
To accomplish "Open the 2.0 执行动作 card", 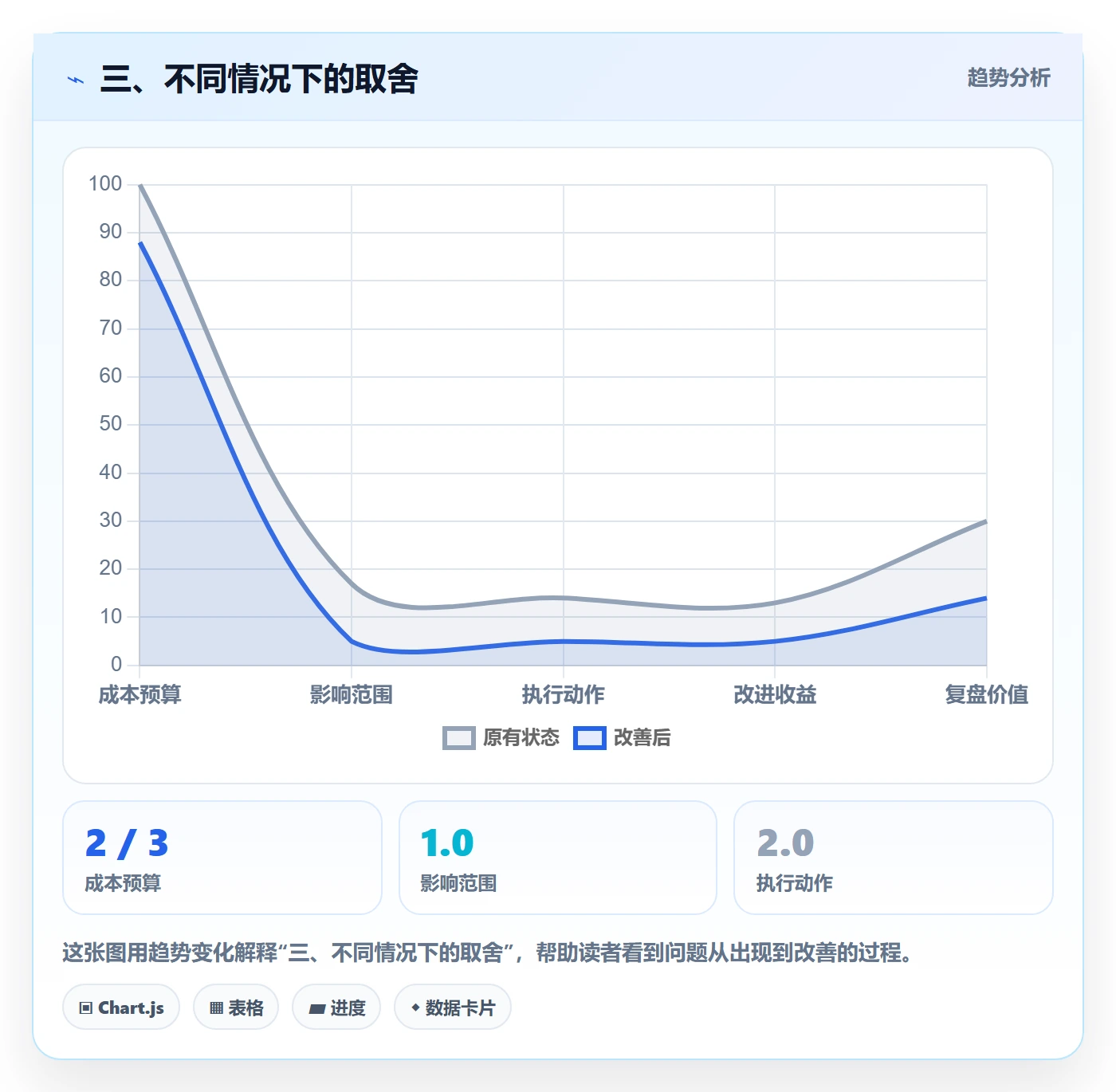I will [894, 858].
